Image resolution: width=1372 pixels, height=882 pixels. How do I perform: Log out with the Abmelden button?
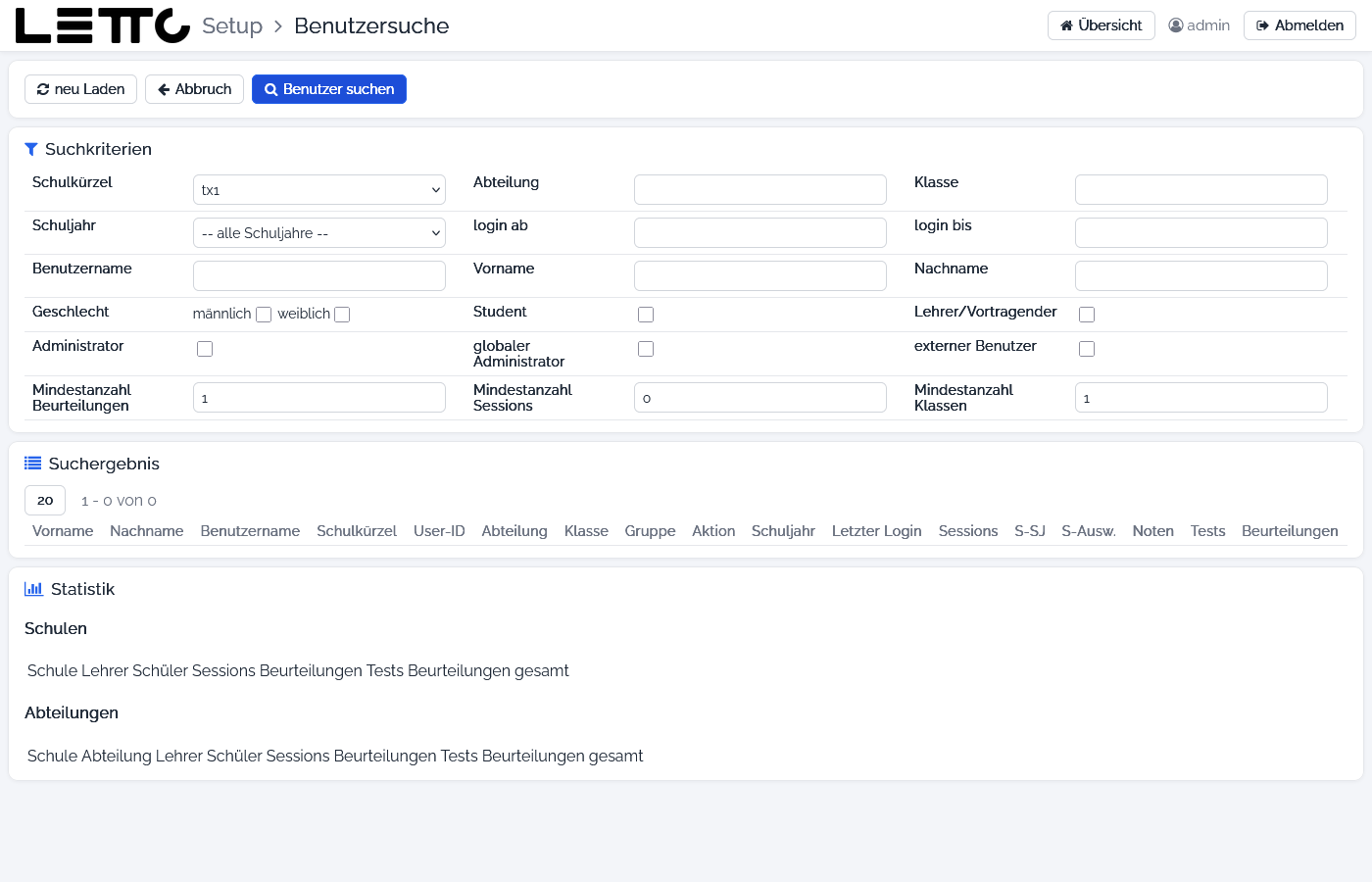pos(1299,25)
